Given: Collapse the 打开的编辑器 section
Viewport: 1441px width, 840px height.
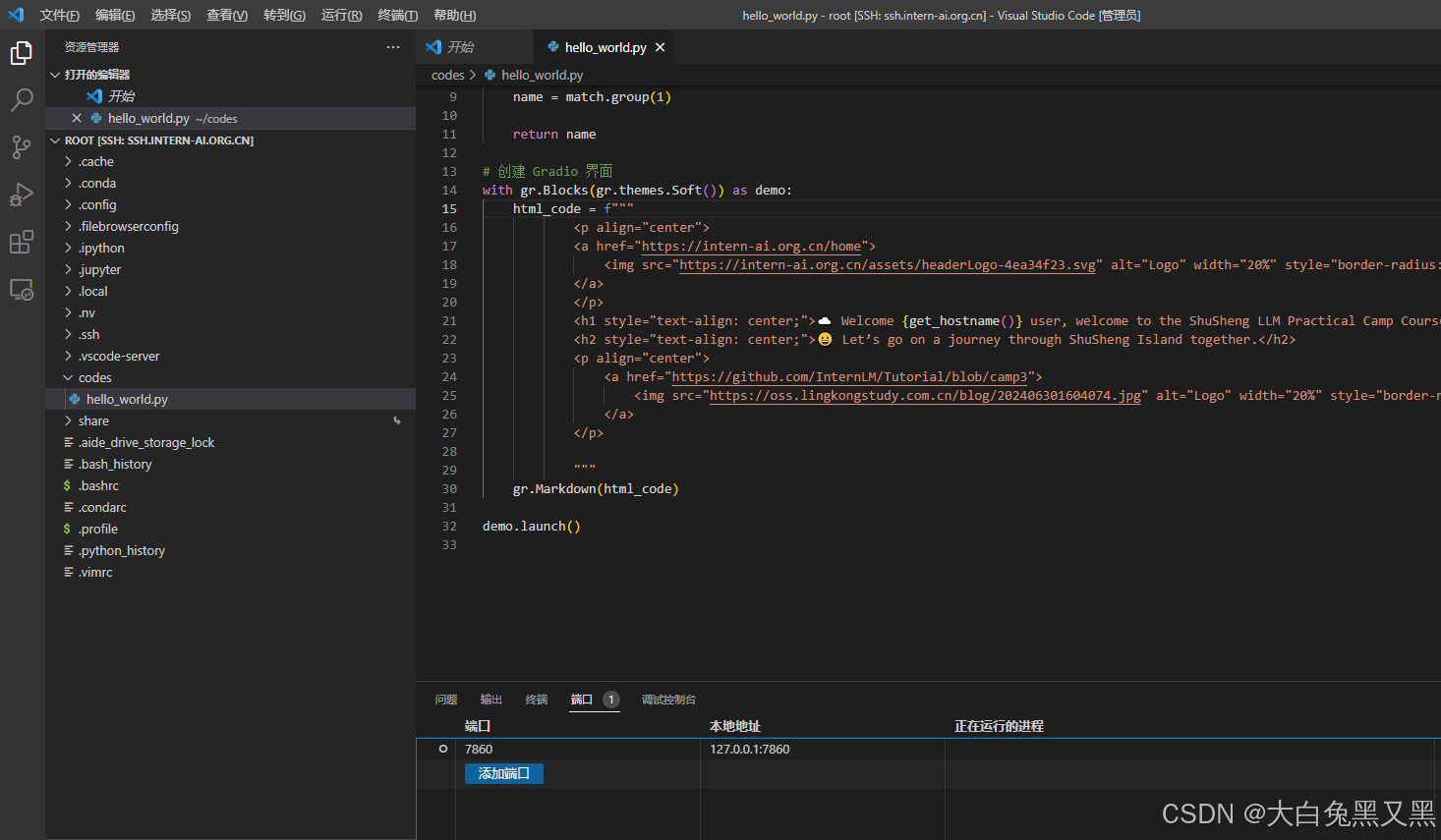Looking at the screenshot, I should [x=230, y=75].
